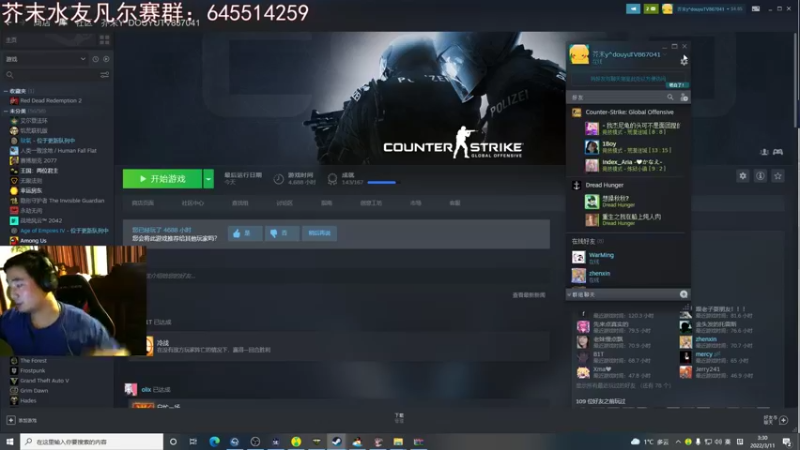
Task: Switch the library to grid view icon
Action: pyautogui.click(x=105, y=40)
